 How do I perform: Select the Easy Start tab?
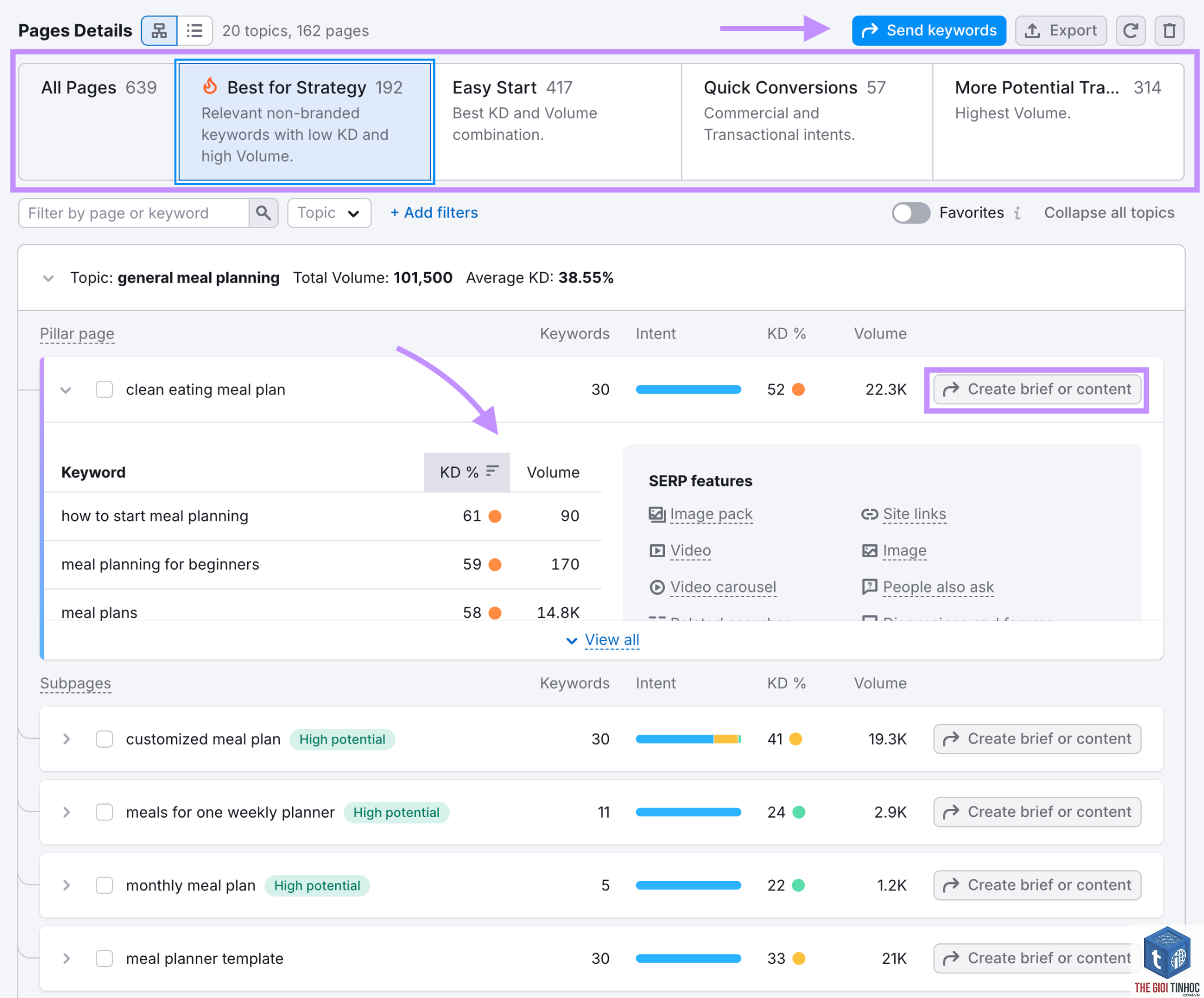point(557,122)
